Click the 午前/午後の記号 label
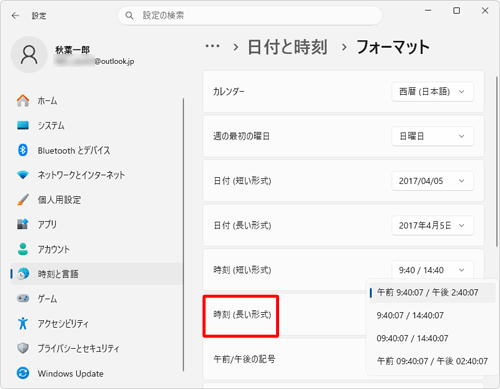Screen dimensions: 500x389 click(x=244, y=359)
